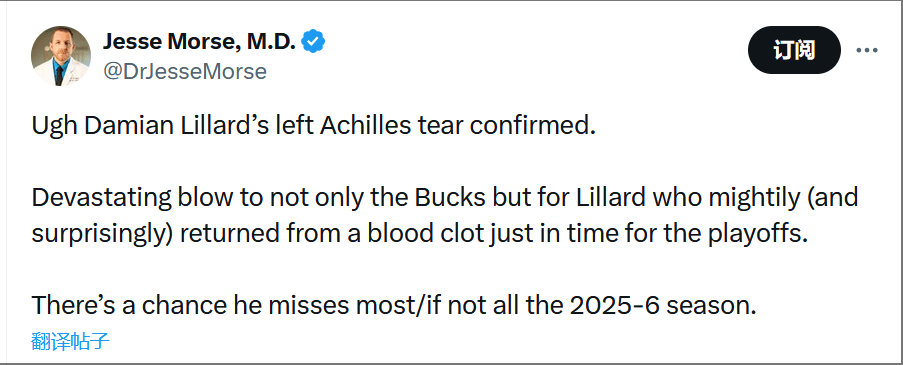Image resolution: width=903 pixels, height=365 pixels.
Task: Visit the @DrJesseMorse handle link
Action: (x=184, y=71)
